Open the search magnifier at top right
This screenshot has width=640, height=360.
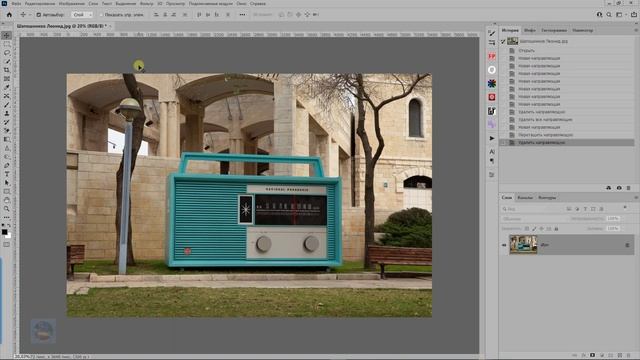[x=609, y=14]
